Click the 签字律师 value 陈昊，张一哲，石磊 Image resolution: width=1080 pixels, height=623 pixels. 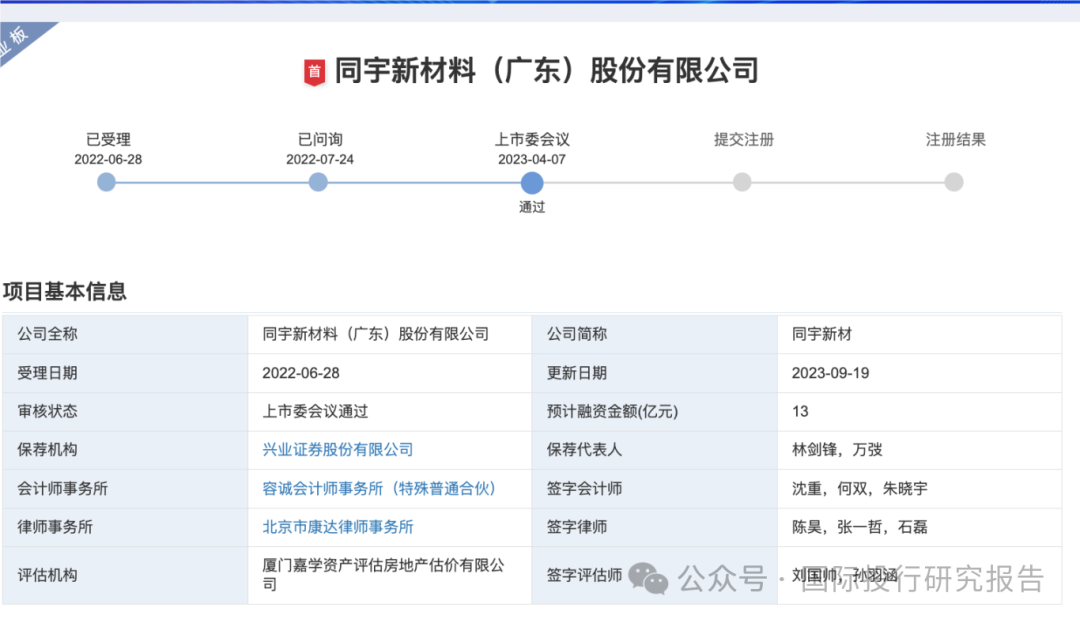tap(860, 527)
